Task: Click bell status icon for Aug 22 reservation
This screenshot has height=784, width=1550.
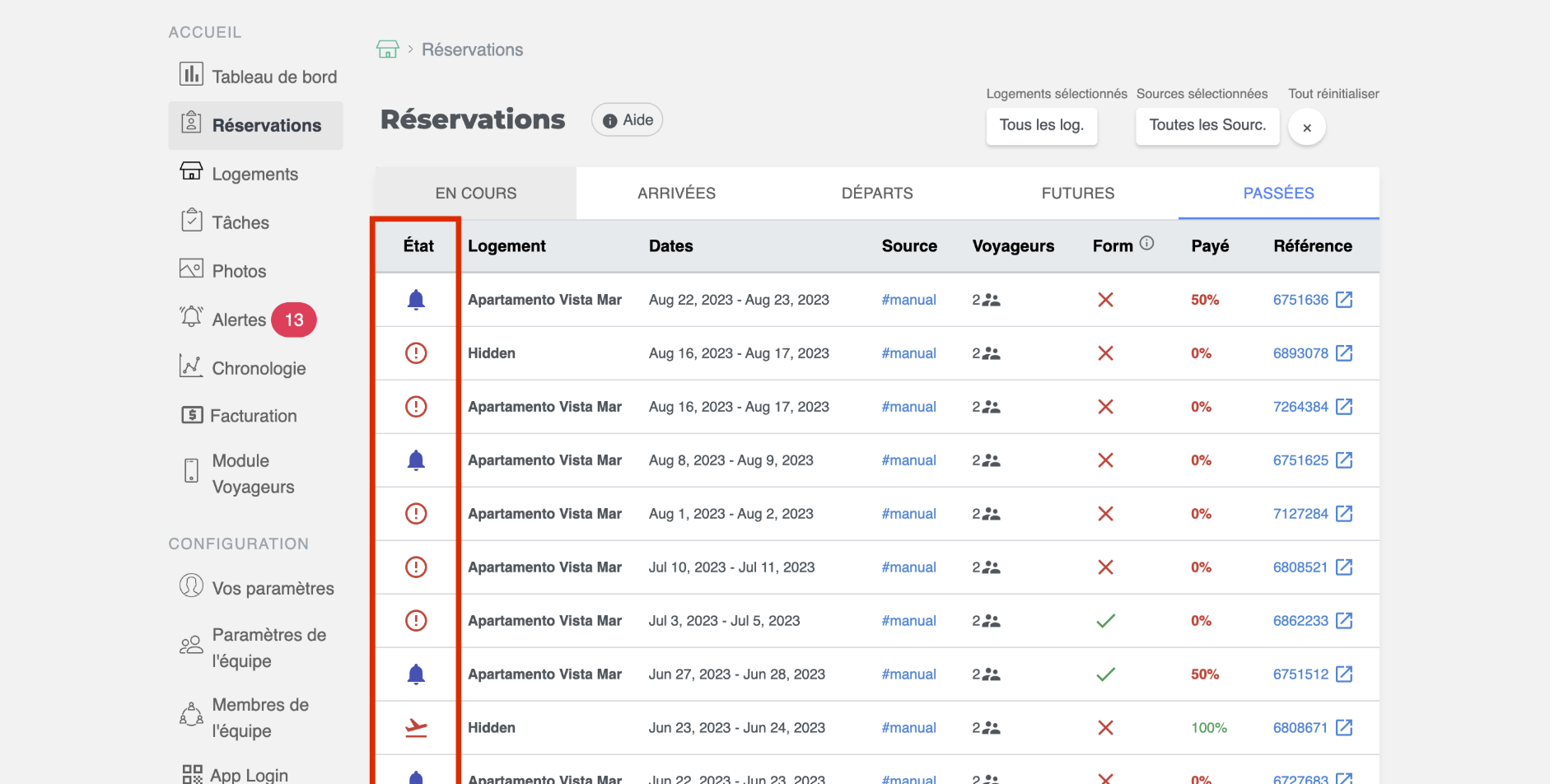Action: 416,300
